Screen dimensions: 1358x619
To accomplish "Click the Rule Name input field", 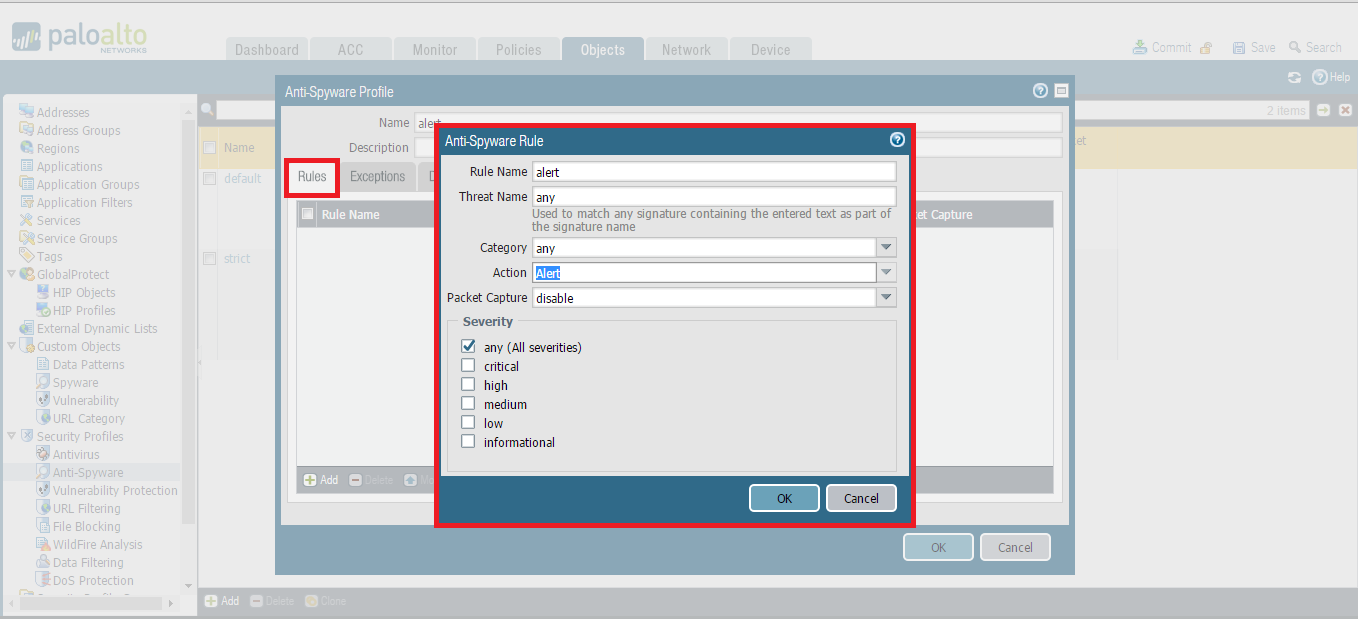I will click(x=714, y=172).
